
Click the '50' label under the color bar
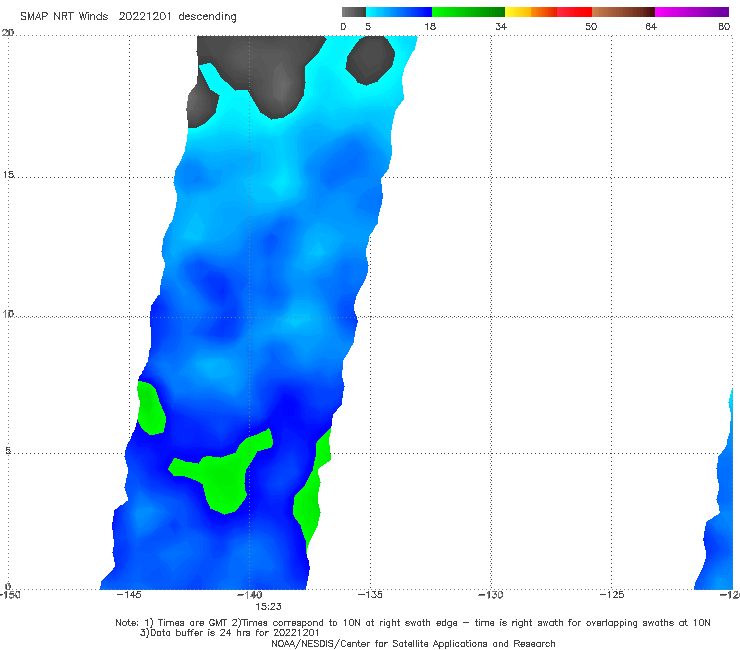(x=591, y=26)
